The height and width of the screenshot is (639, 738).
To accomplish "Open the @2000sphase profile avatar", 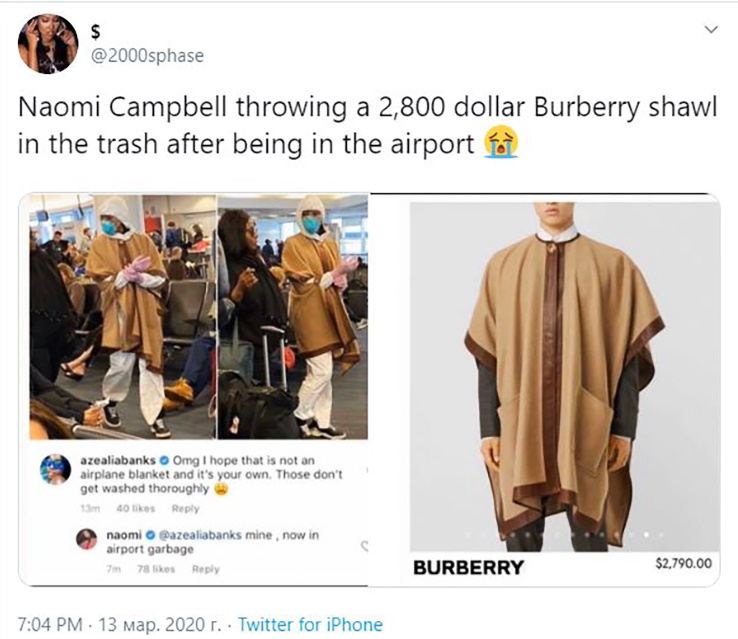I will click(x=48, y=43).
